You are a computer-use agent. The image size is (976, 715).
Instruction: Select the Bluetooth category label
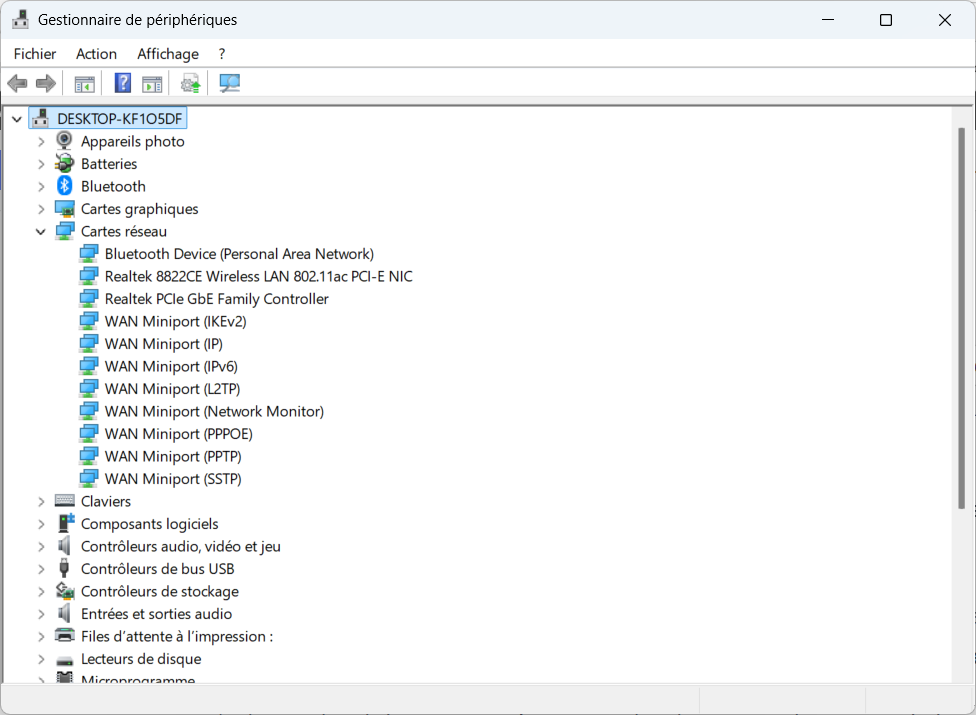(x=113, y=186)
